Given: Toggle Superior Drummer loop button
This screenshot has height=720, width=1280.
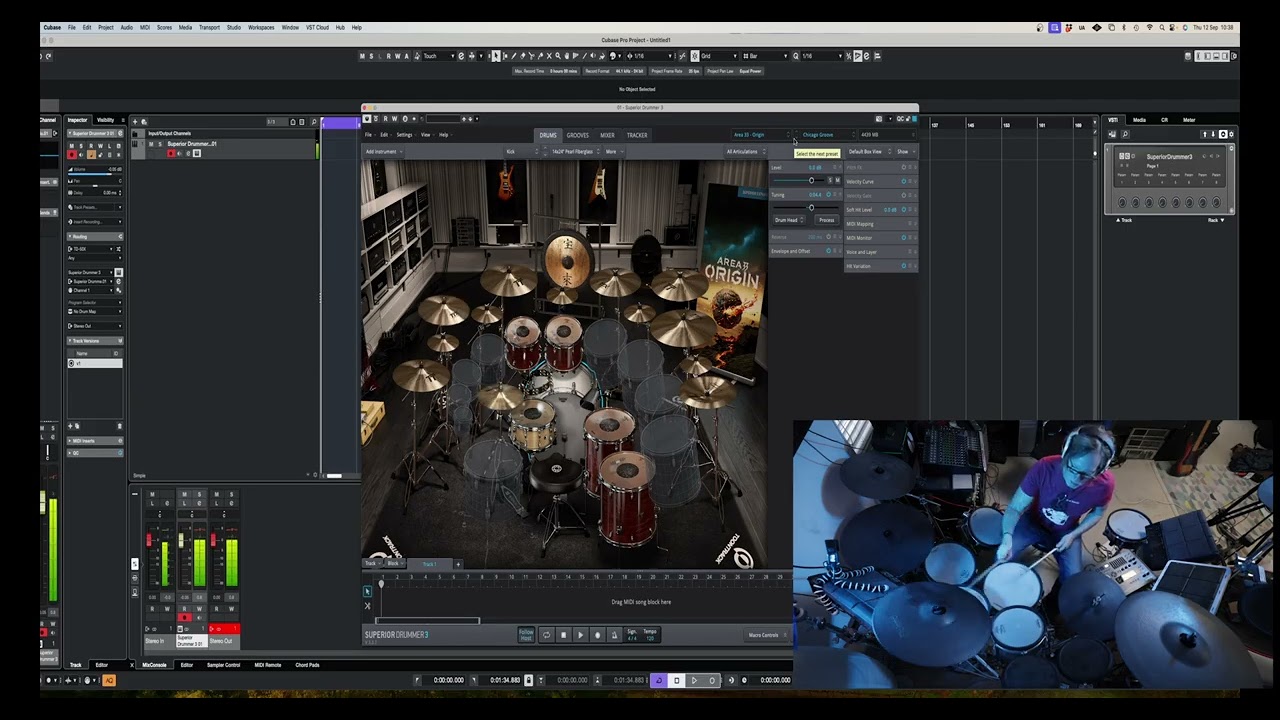Looking at the screenshot, I should 547,635.
